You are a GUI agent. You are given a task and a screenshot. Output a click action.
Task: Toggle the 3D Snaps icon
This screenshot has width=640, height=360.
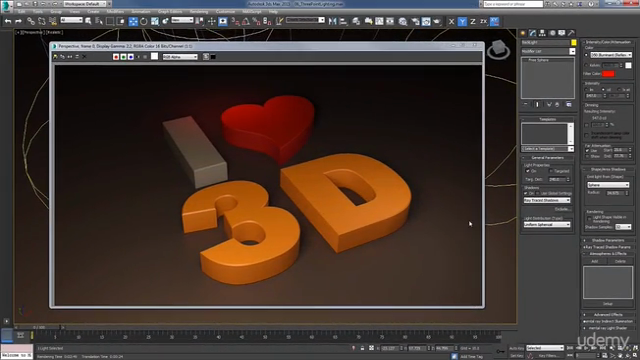[236, 21]
